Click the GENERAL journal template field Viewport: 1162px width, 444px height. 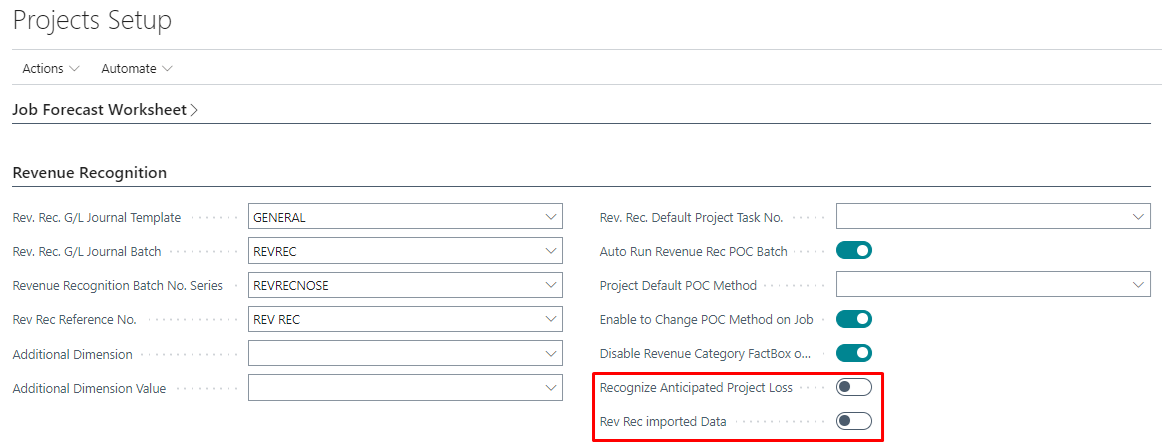tap(394, 217)
